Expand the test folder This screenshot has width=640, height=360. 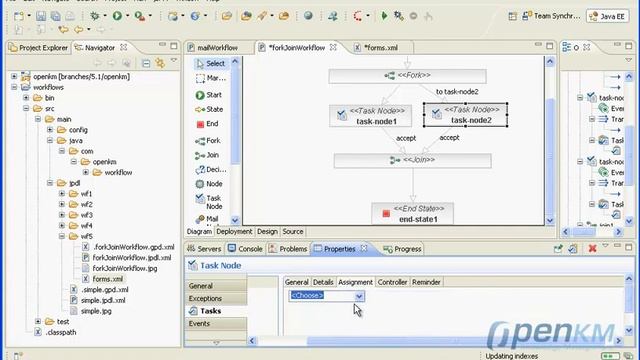click(38, 321)
